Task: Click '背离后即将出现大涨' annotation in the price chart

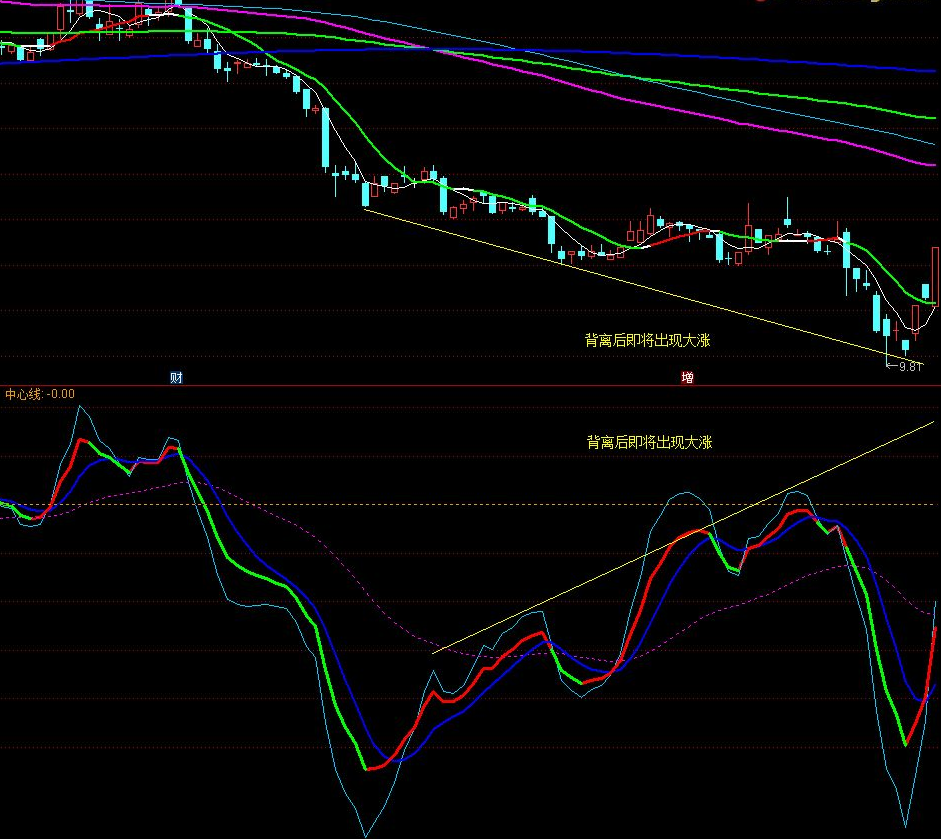Action: [x=648, y=341]
